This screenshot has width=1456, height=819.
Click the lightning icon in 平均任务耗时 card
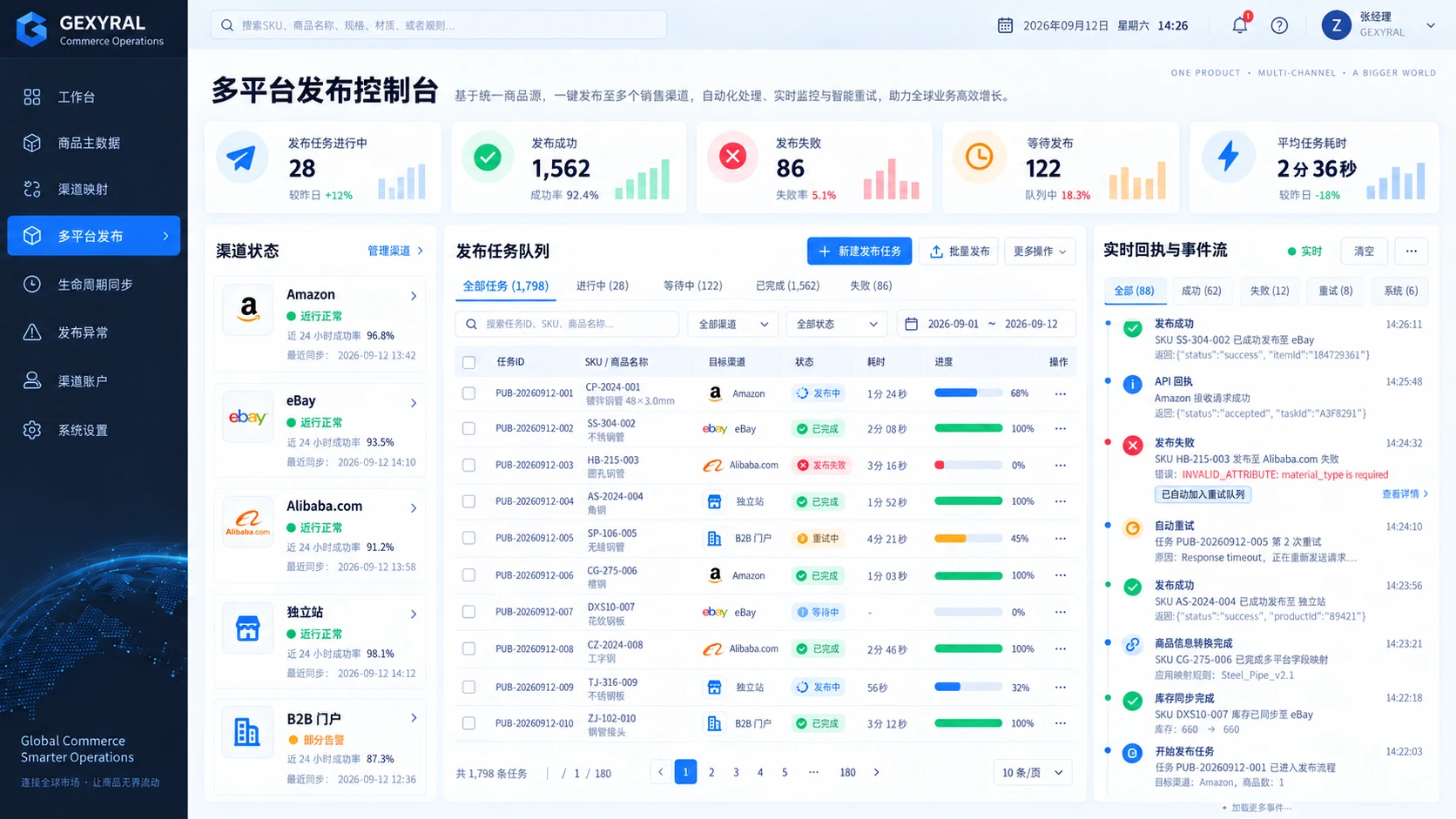[1228, 157]
